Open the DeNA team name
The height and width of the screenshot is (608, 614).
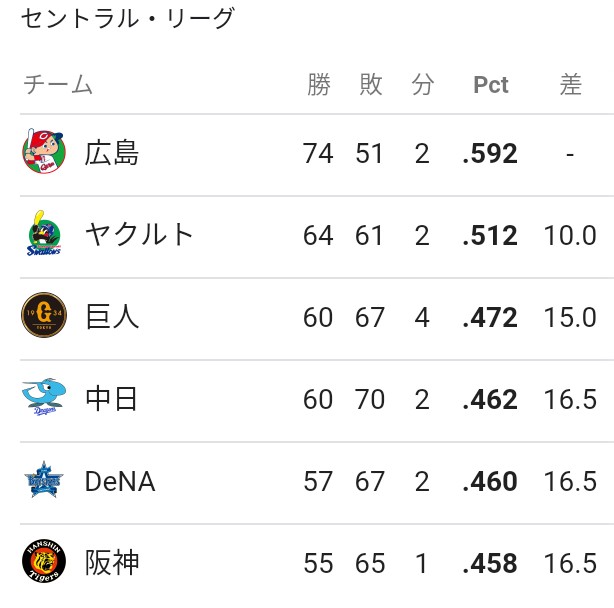pos(120,481)
